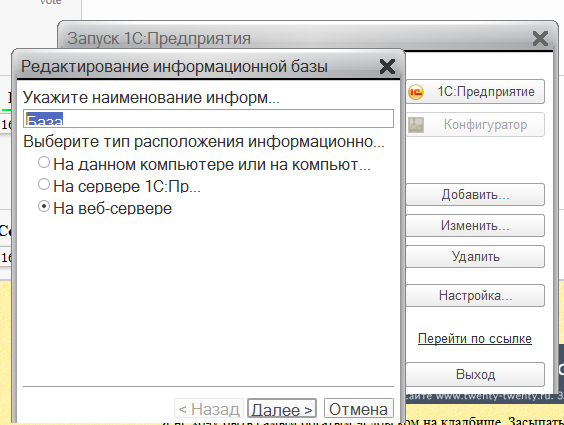Click the 1C logo icon on the Предприятие button

click(x=416, y=92)
